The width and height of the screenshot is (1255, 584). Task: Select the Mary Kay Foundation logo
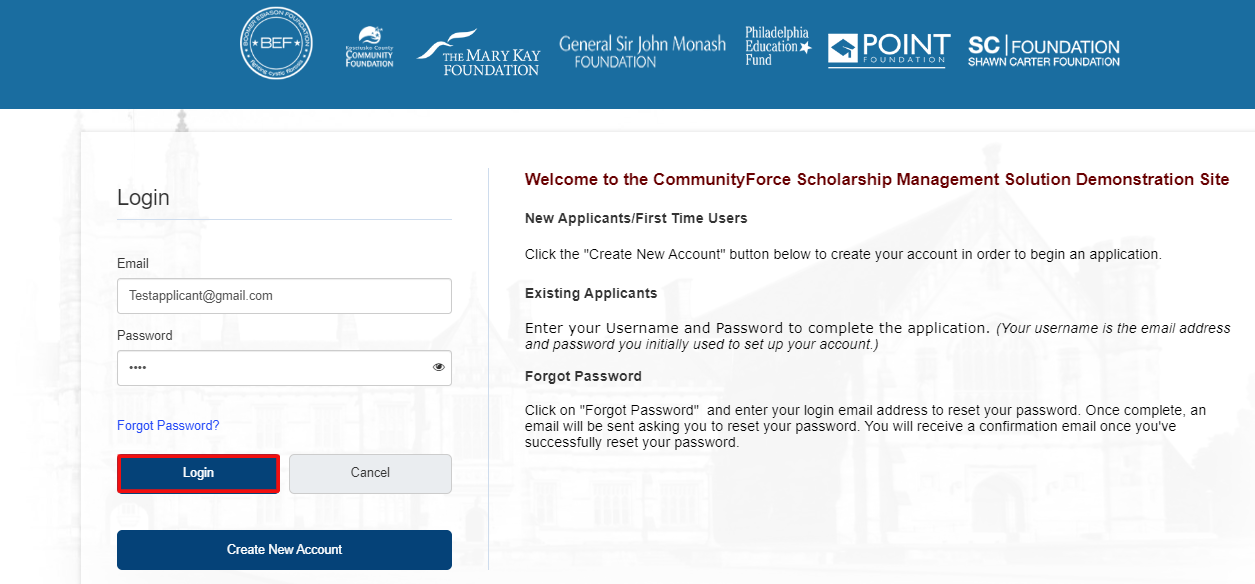(478, 53)
